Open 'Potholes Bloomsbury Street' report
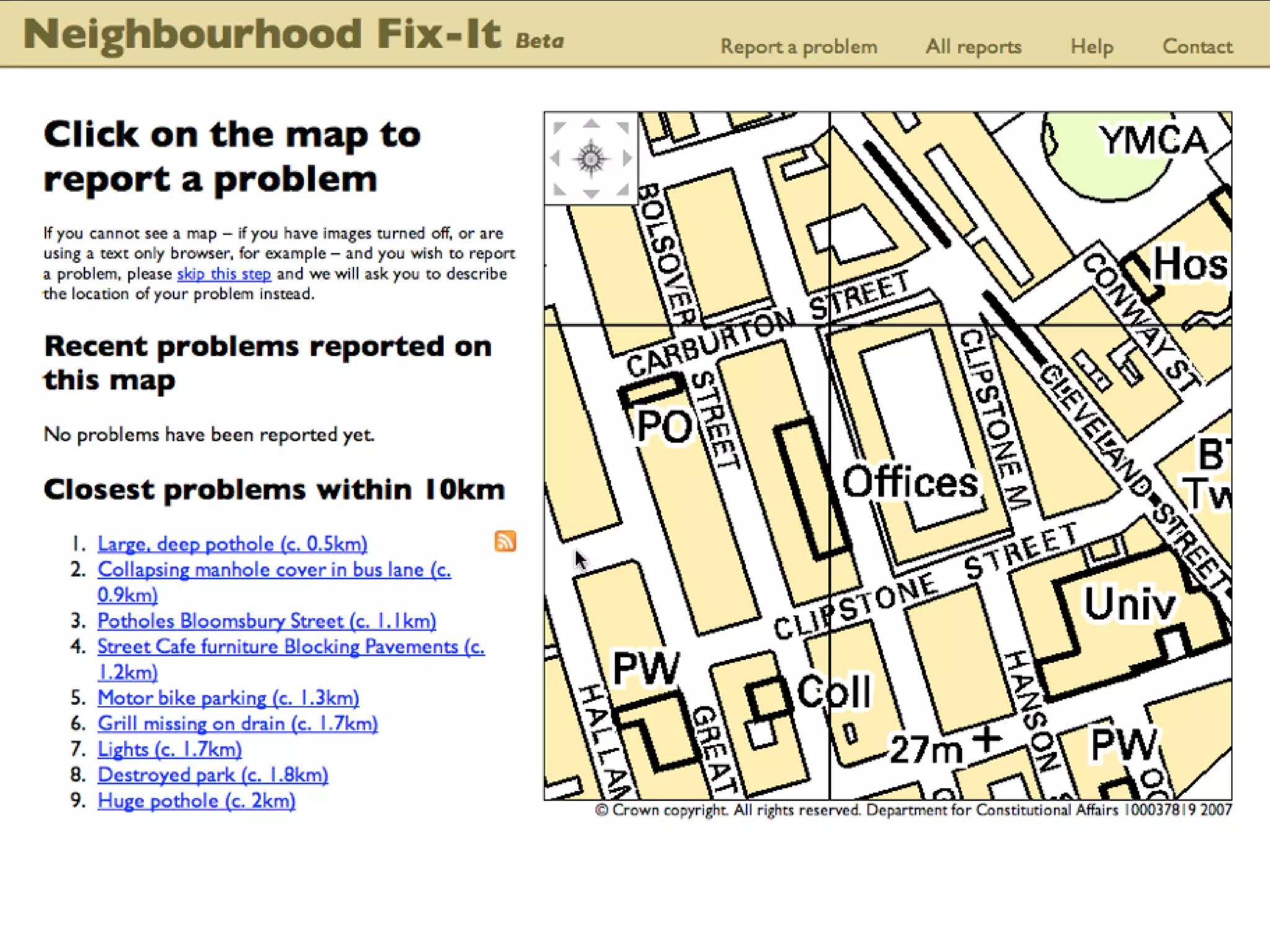The width and height of the screenshot is (1270, 952). pos(267,621)
